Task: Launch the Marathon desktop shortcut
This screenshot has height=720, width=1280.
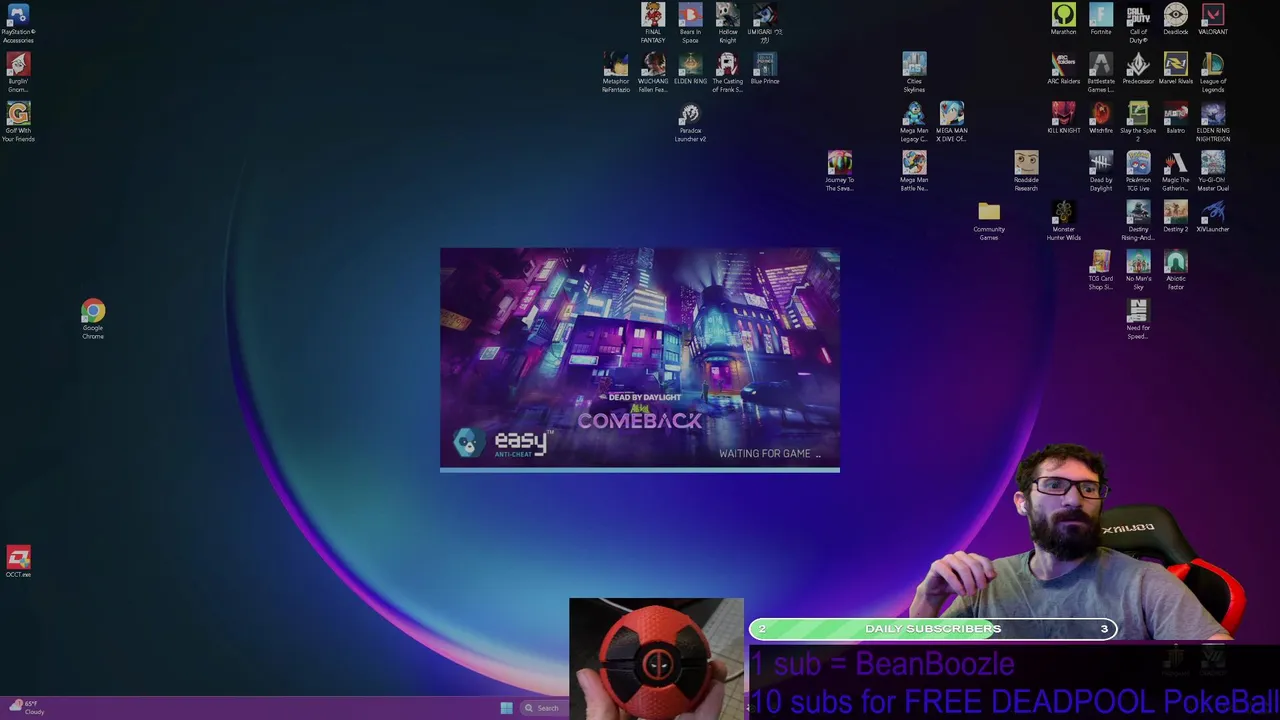Action: coord(1064,19)
